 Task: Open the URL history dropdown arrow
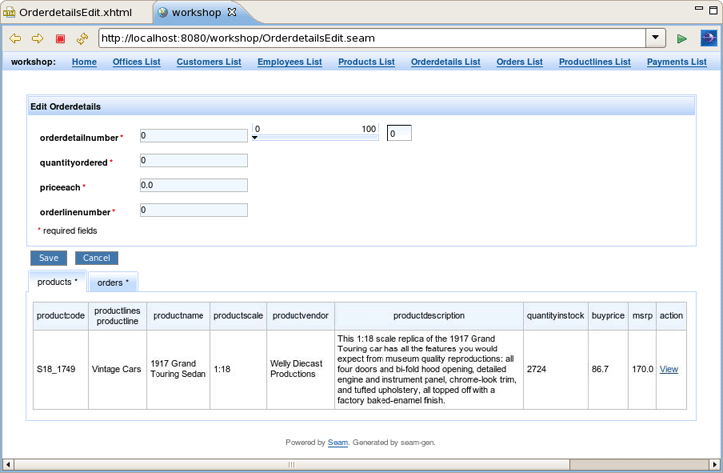[x=656, y=39]
